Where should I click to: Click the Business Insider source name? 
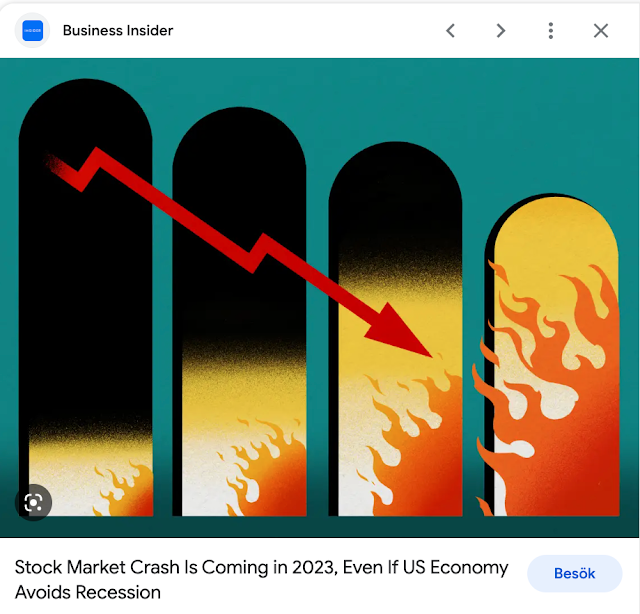(x=118, y=31)
